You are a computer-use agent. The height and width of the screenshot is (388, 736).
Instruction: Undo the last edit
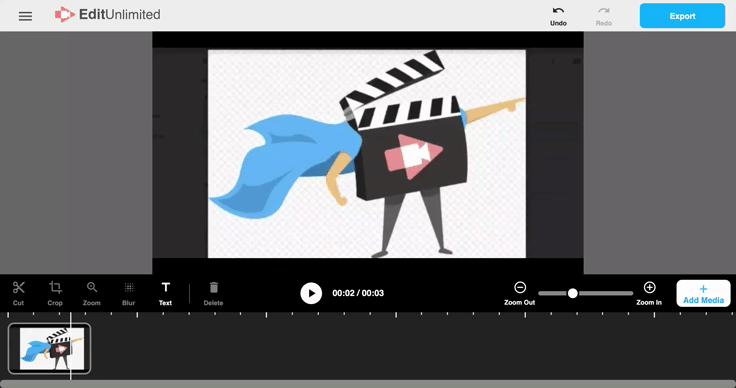[x=558, y=16]
